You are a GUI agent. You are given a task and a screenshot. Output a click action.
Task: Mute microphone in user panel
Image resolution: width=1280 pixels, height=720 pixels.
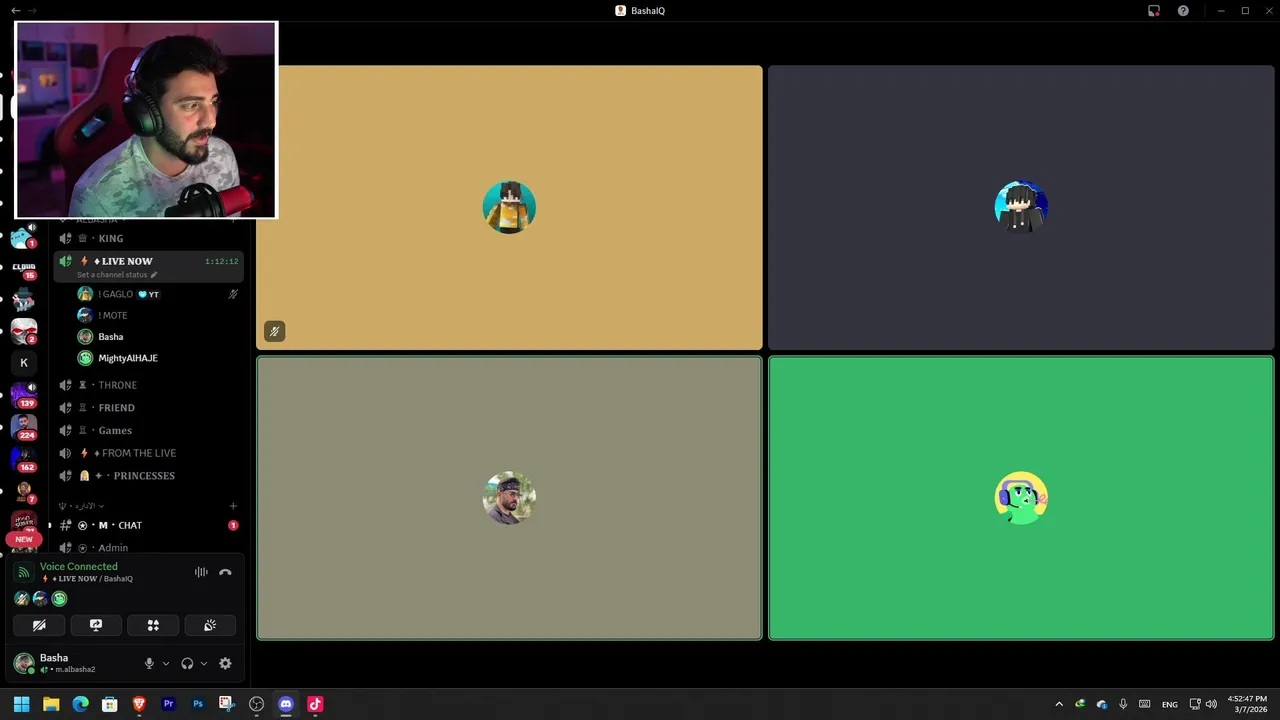coord(149,663)
